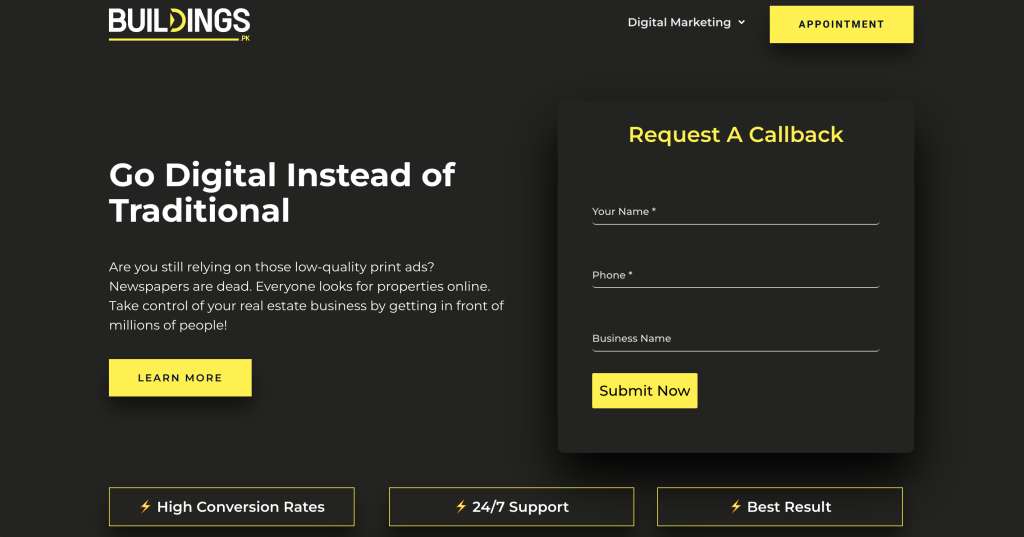Open the Digital Marketing menu

click(x=679, y=22)
